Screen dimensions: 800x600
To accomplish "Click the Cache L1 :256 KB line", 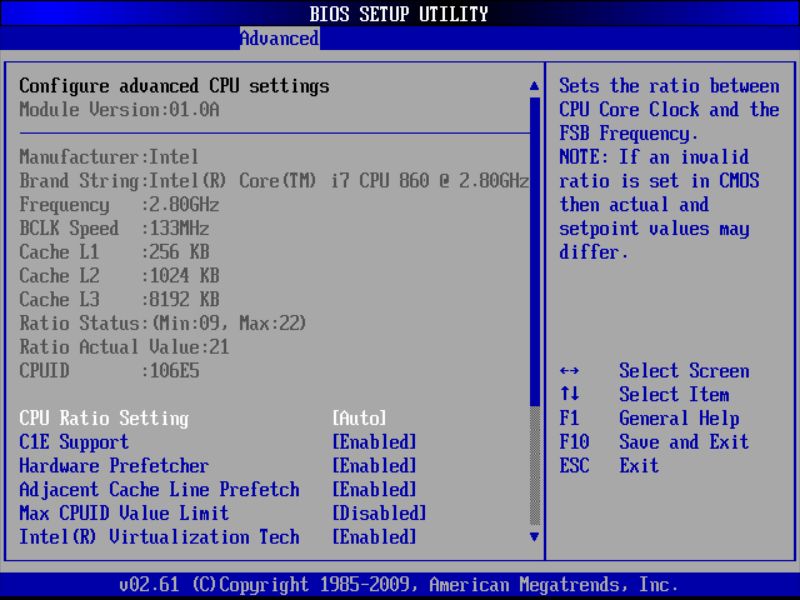I will click(x=114, y=252).
